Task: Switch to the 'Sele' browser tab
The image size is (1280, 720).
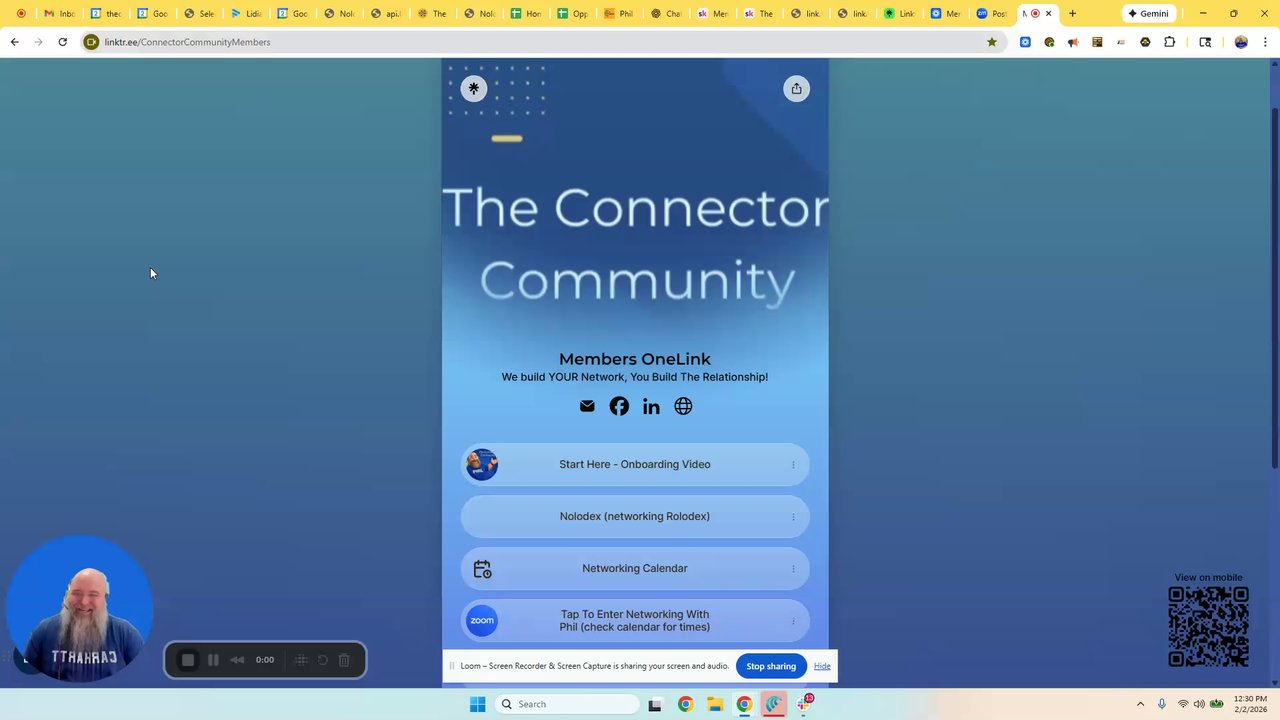Action: pos(199,14)
